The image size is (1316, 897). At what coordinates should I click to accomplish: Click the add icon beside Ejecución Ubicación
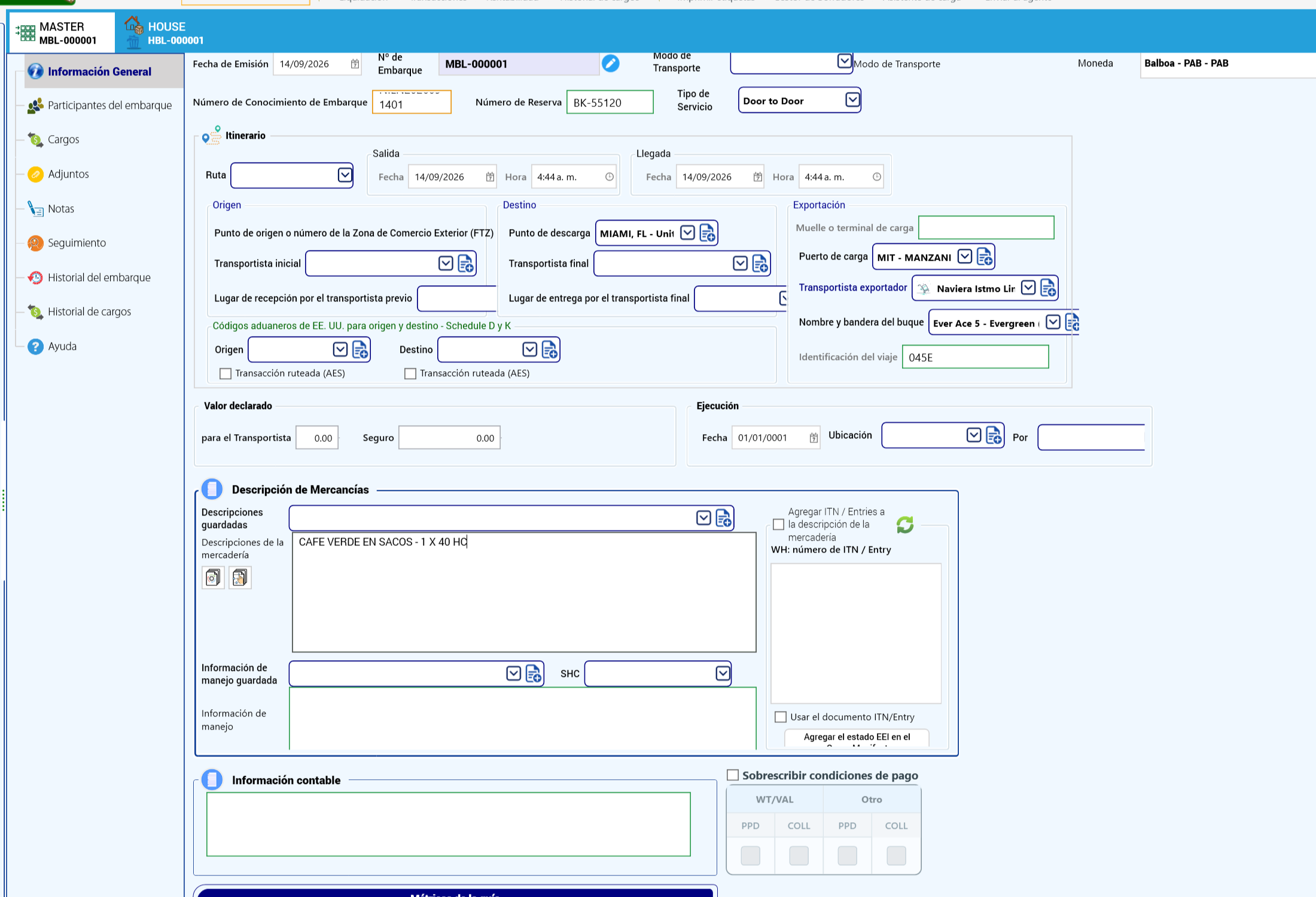(x=994, y=435)
